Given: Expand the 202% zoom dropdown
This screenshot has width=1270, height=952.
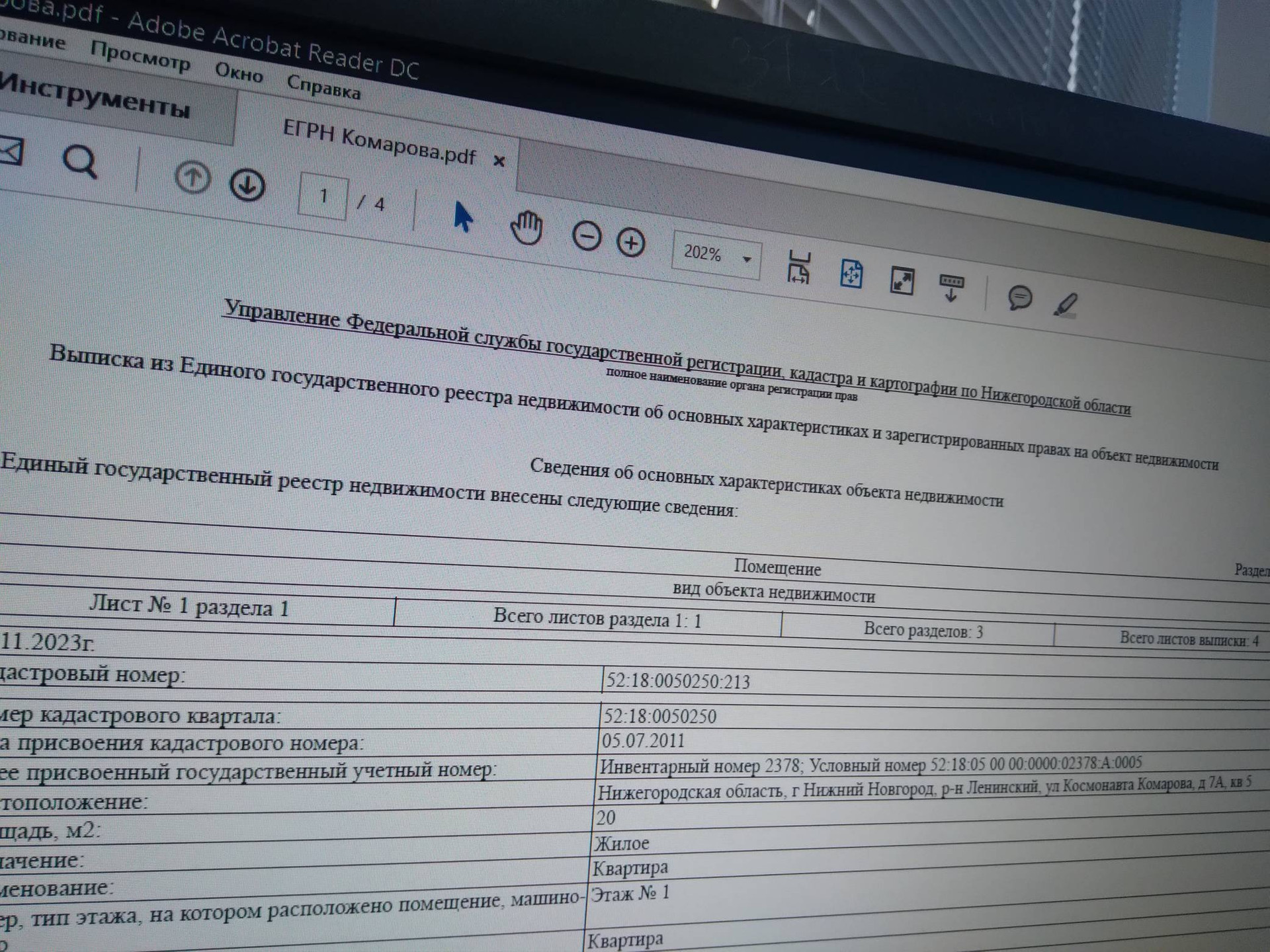Looking at the screenshot, I should tap(747, 259).
